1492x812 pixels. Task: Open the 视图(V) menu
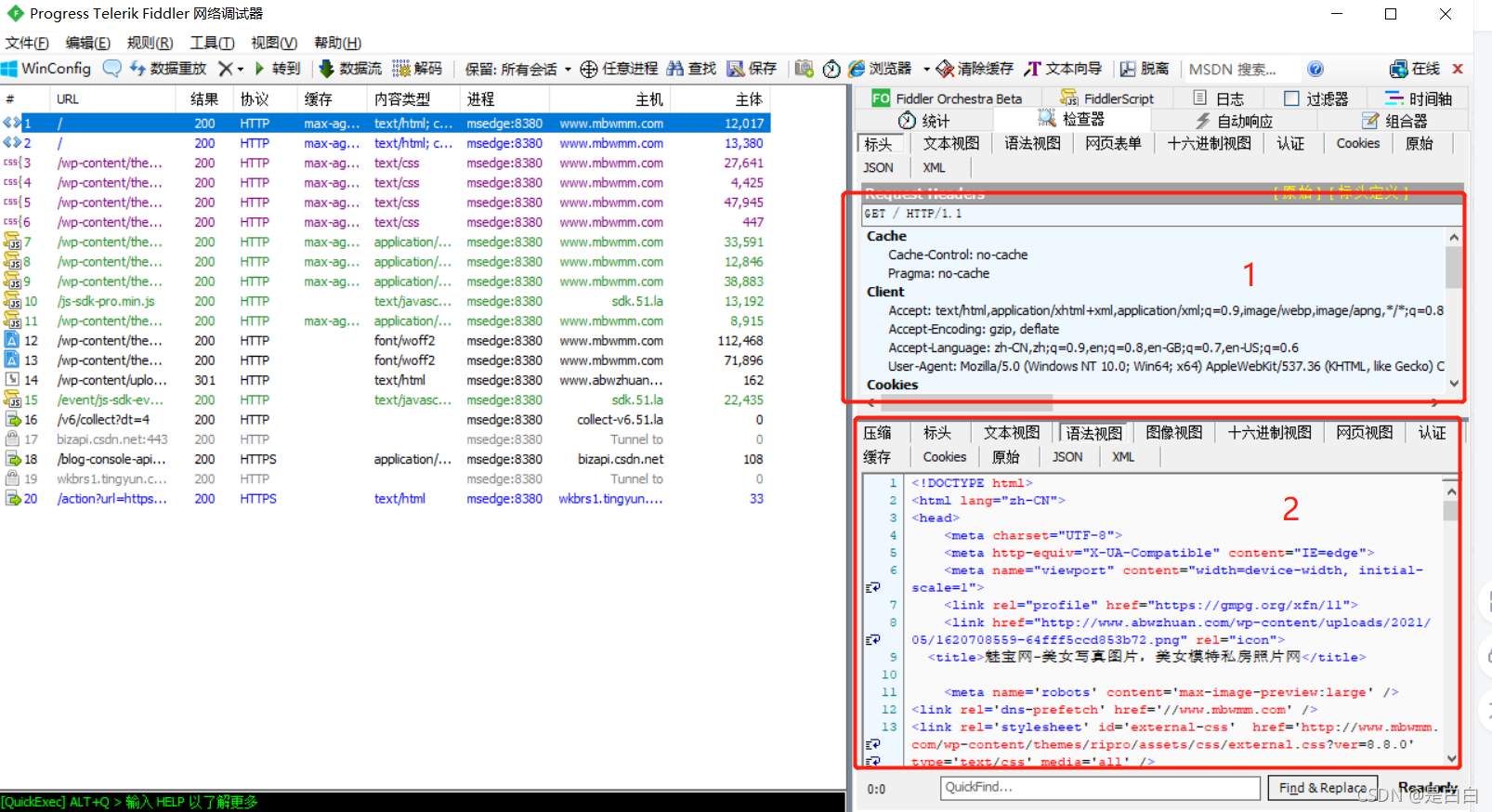click(274, 43)
